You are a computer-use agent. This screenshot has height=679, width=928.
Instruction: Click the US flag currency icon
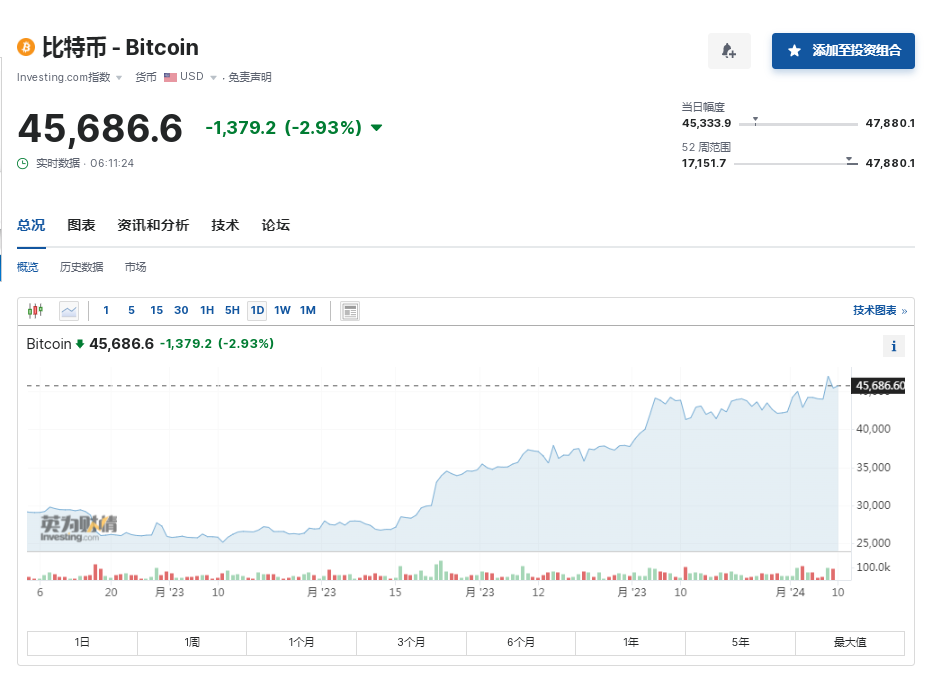pyautogui.click(x=170, y=77)
